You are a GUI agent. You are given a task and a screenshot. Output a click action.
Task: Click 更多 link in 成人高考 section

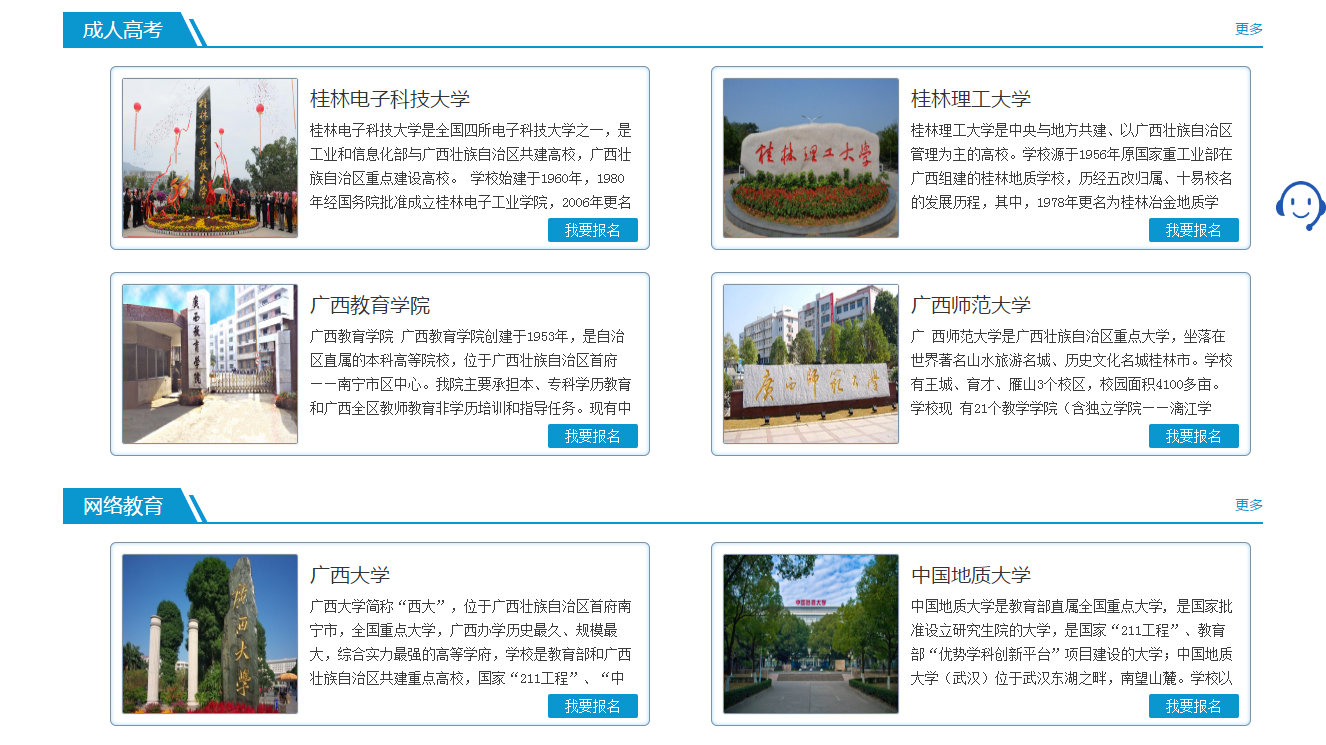pyautogui.click(x=1249, y=29)
